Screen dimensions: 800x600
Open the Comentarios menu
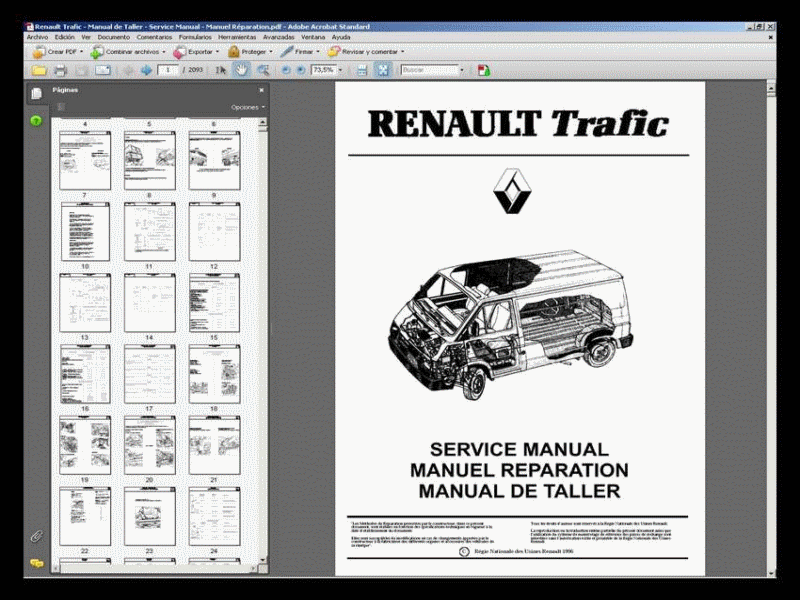tap(154, 37)
